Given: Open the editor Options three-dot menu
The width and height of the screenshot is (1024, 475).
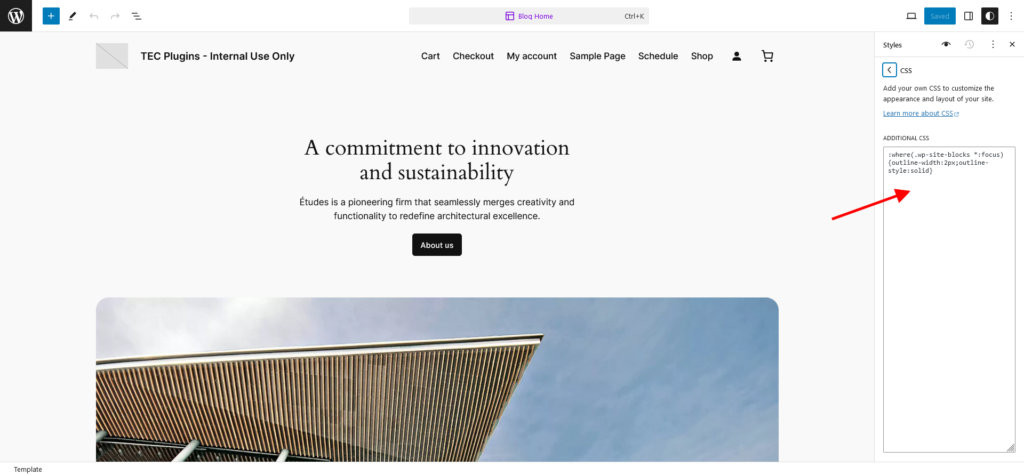Looking at the screenshot, I should 1011,16.
